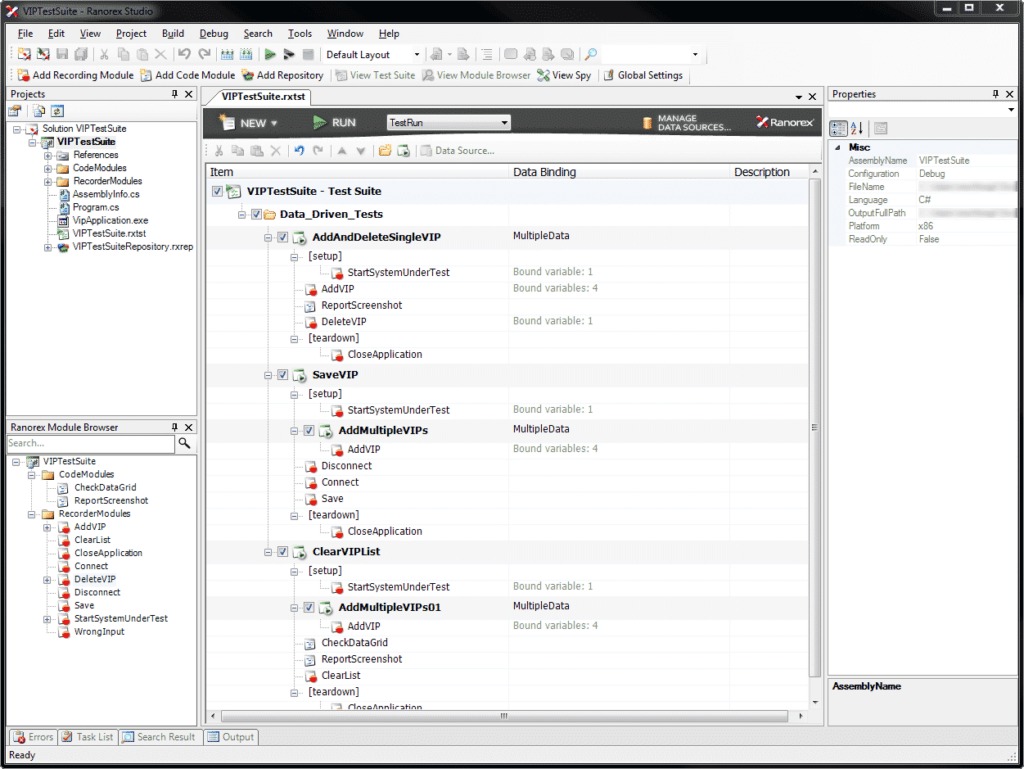The image size is (1024, 769).
Task: Open the Tools menu
Action: tap(300, 33)
